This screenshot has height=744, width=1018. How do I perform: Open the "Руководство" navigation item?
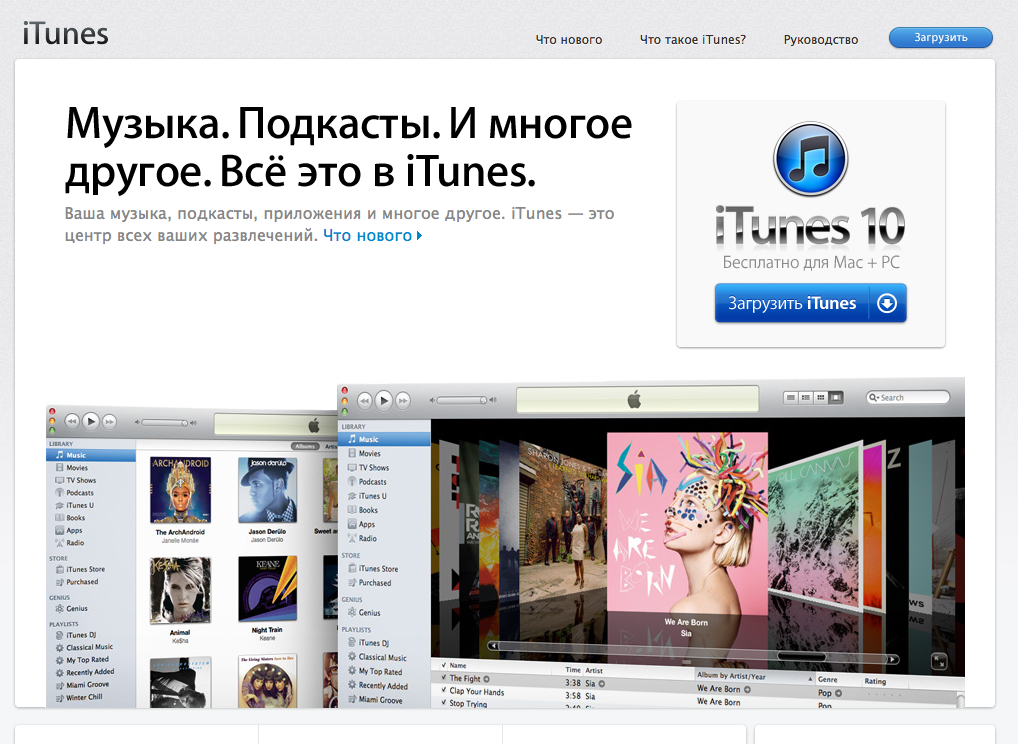coord(821,40)
